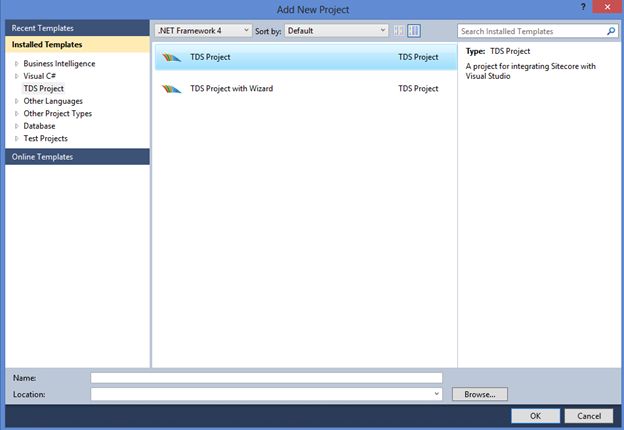Viewport: 624px width, 430px height.
Task: Select the TDS Project template icon
Action: tap(172, 58)
